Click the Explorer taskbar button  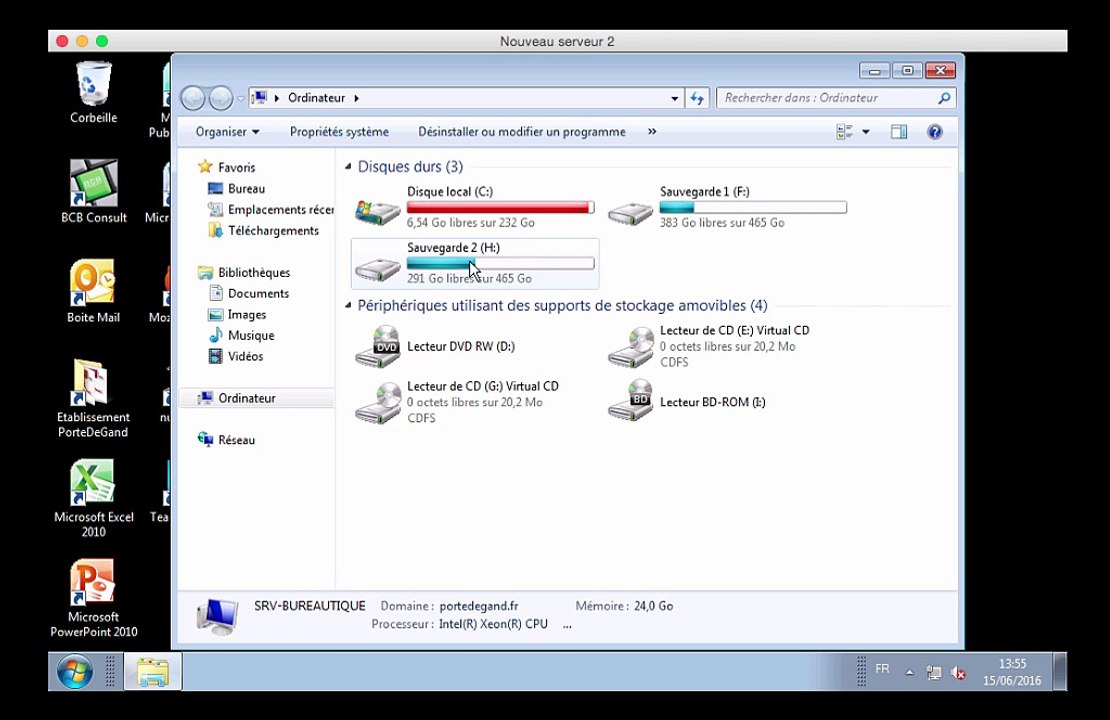pyautogui.click(x=153, y=671)
